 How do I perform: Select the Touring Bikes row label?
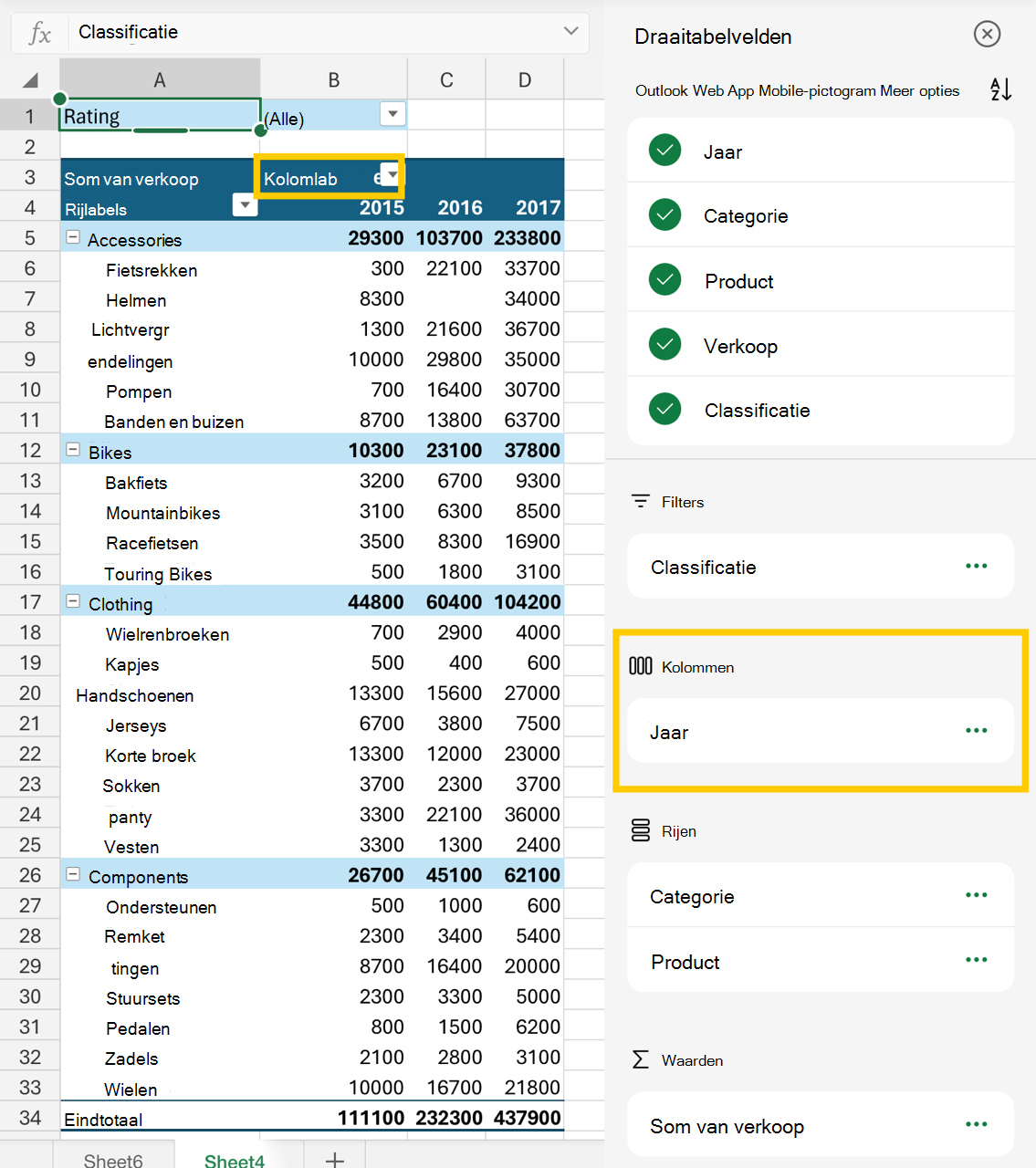158,574
